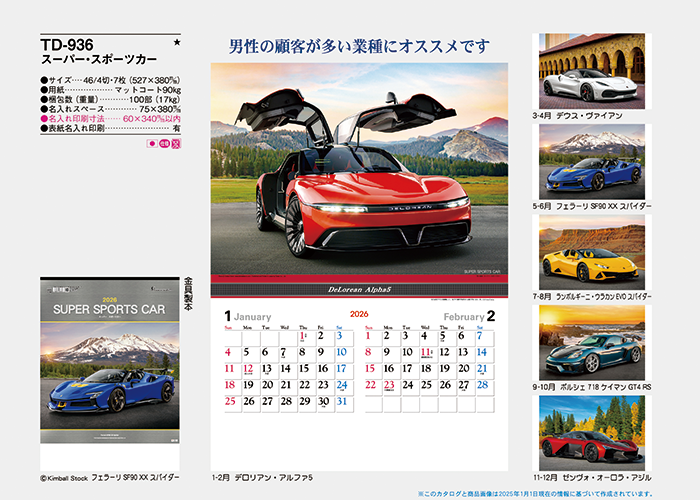Click the large number 2 beside February
This screenshot has height=500, width=700.
pos(492,316)
